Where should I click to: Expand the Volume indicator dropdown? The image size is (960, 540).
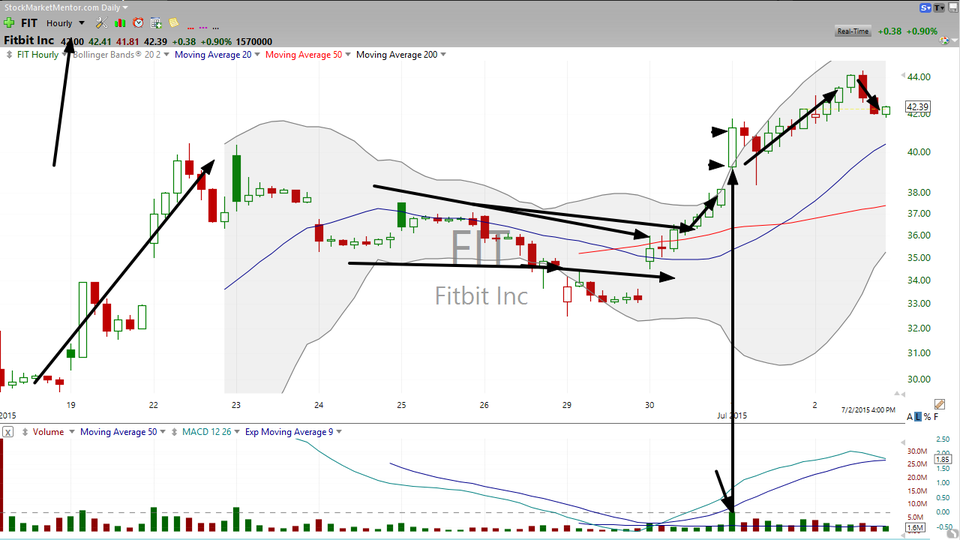[x=72, y=432]
